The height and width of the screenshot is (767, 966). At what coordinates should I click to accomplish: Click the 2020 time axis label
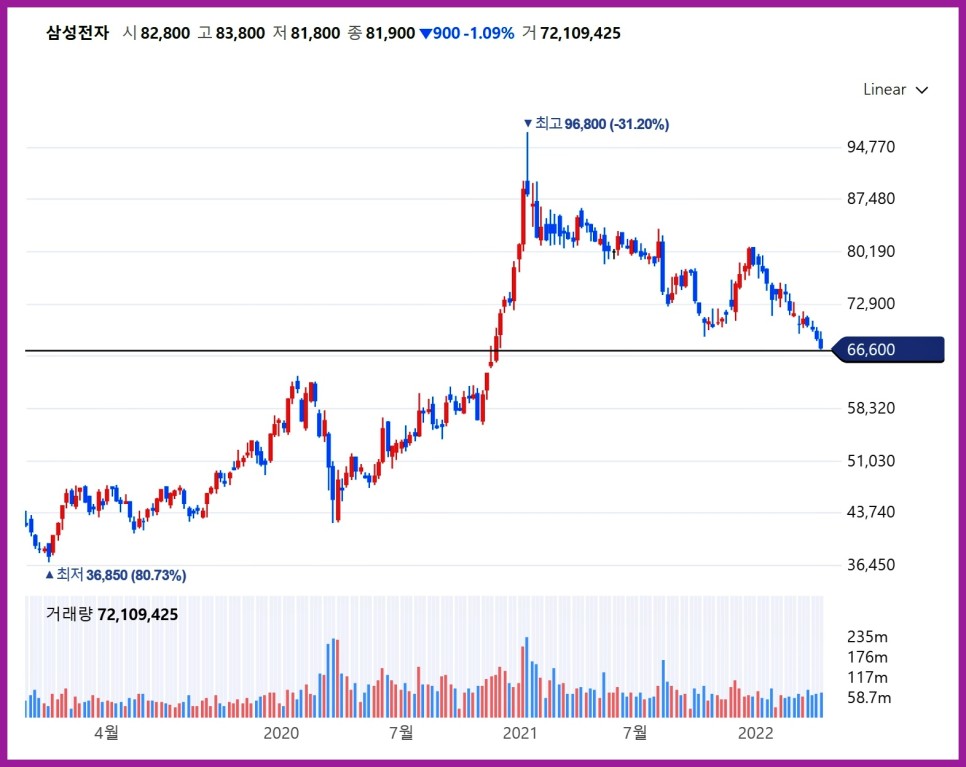pos(281,733)
